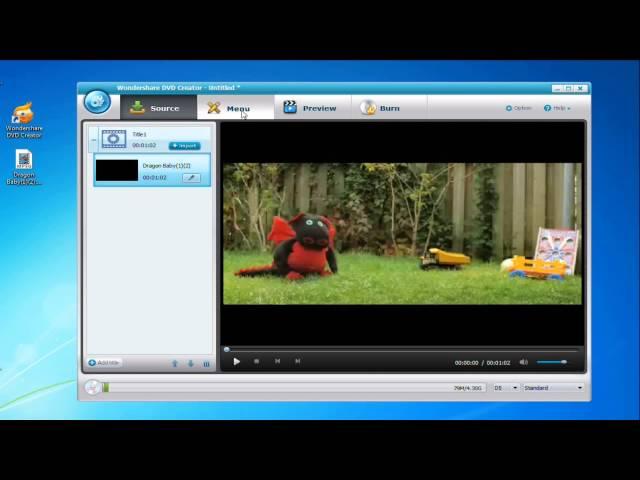
Task: Move the selected item up with arrow
Action: pyautogui.click(x=175, y=363)
